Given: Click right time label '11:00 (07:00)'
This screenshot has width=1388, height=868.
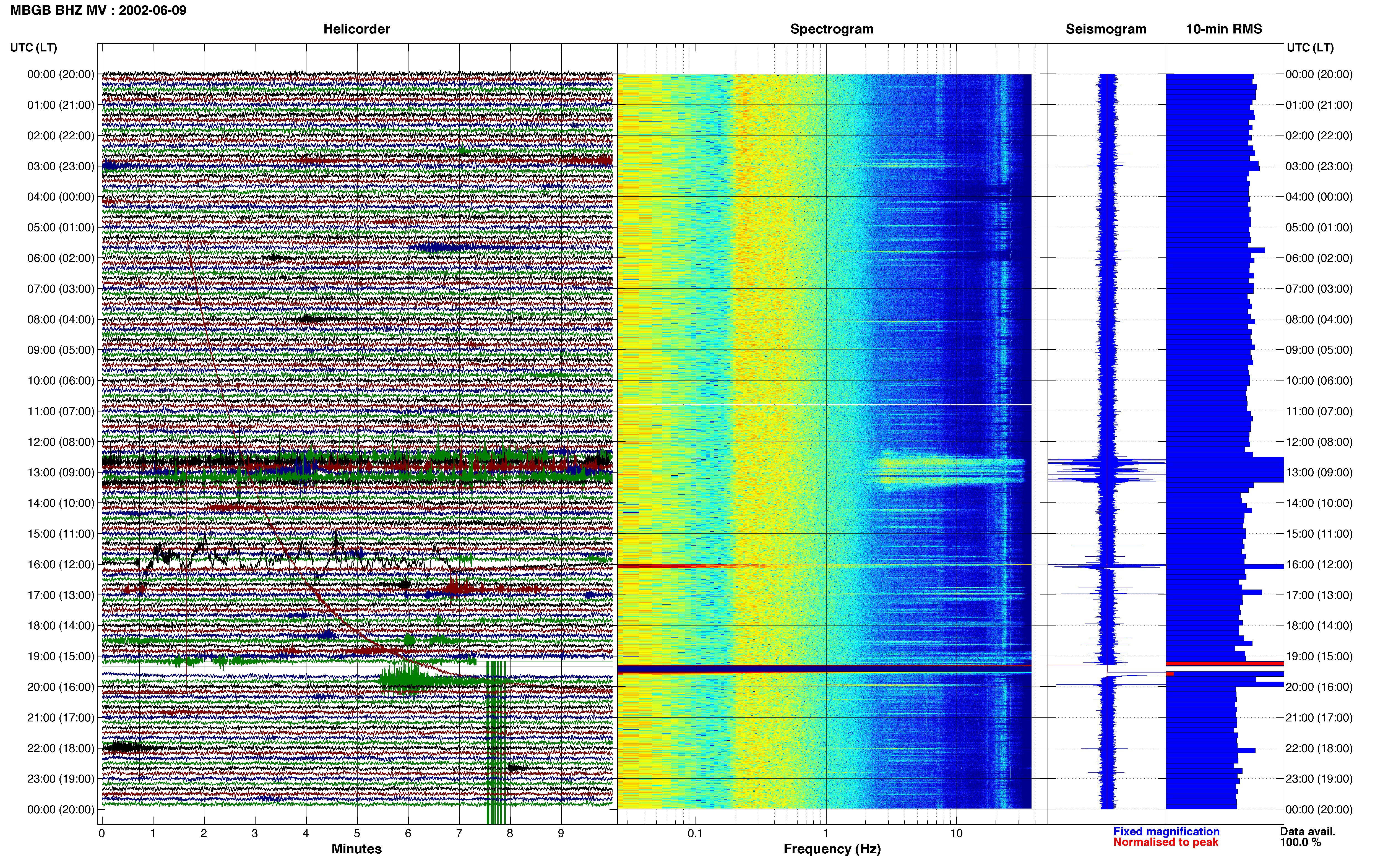Looking at the screenshot, I should pos(1319,411).
